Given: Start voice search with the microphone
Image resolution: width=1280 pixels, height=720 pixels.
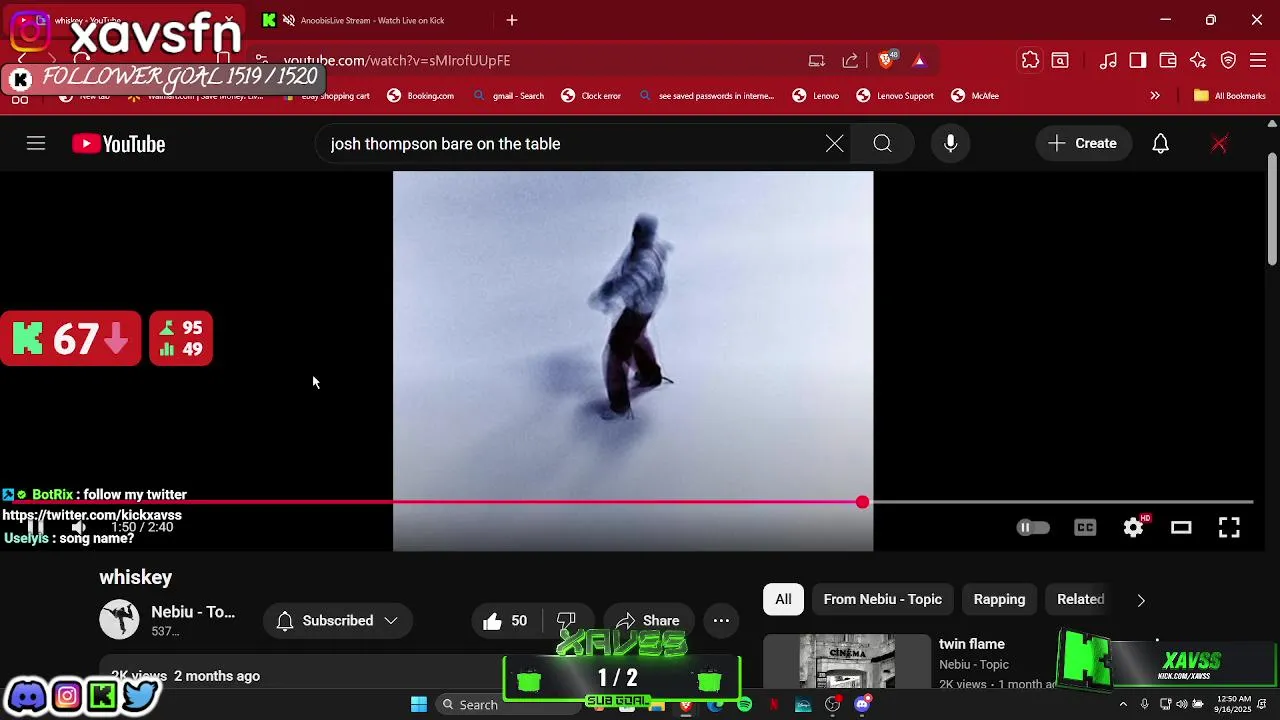Looking at the screenshot, I should (950, 144).
